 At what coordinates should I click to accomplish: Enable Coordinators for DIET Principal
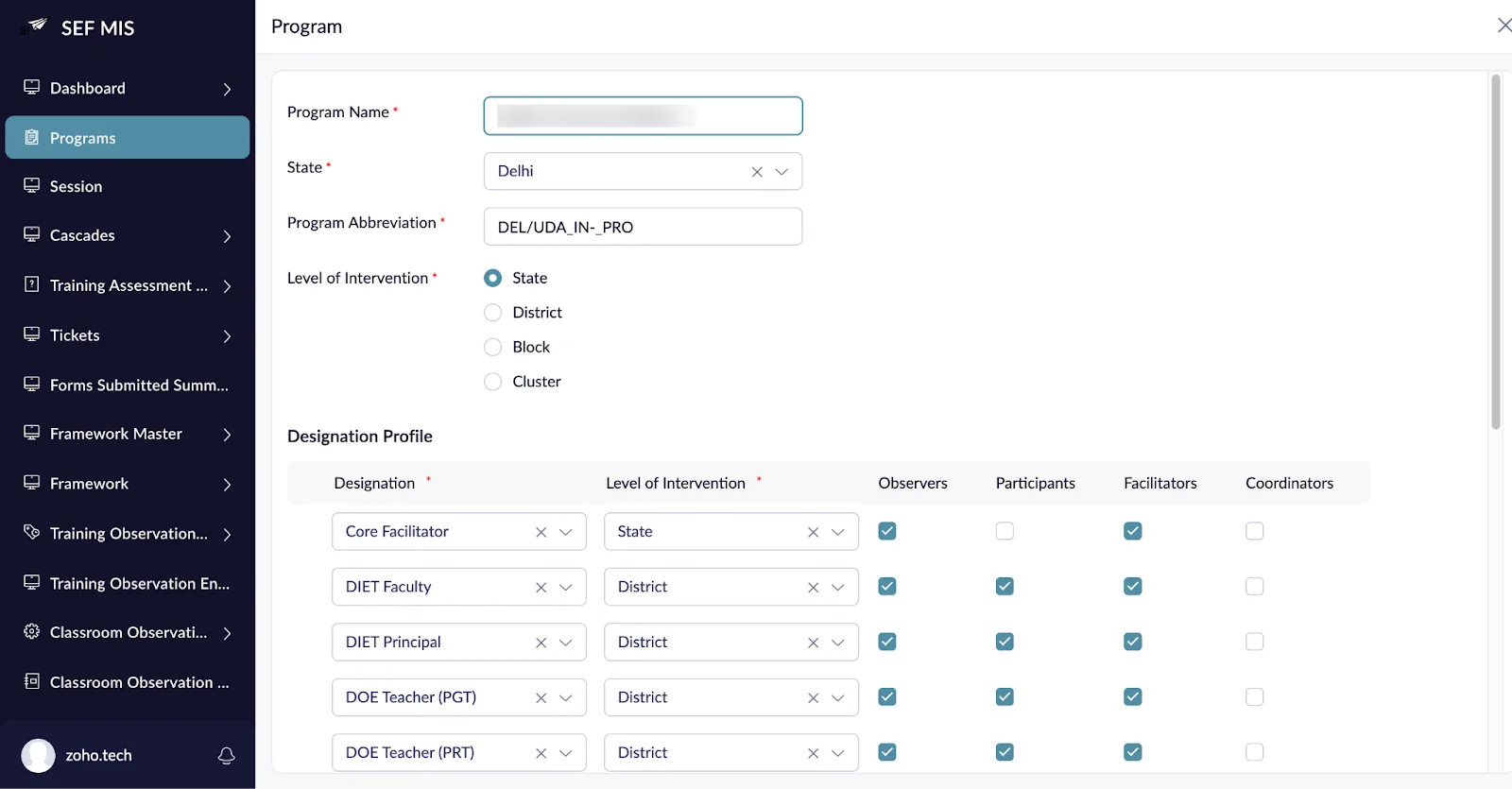[1255, 642]
